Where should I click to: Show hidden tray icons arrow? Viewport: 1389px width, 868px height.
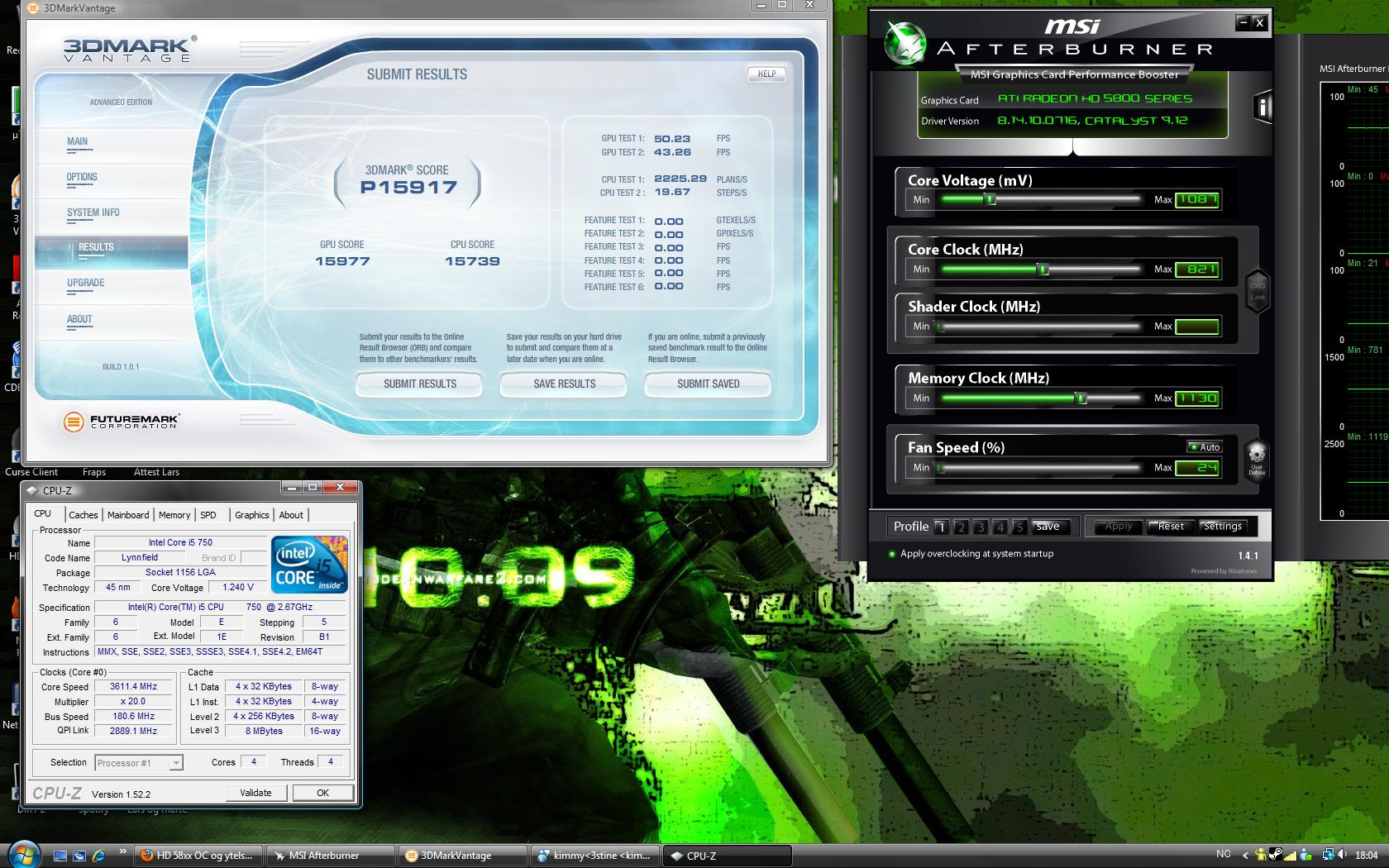pos(1246,855)
